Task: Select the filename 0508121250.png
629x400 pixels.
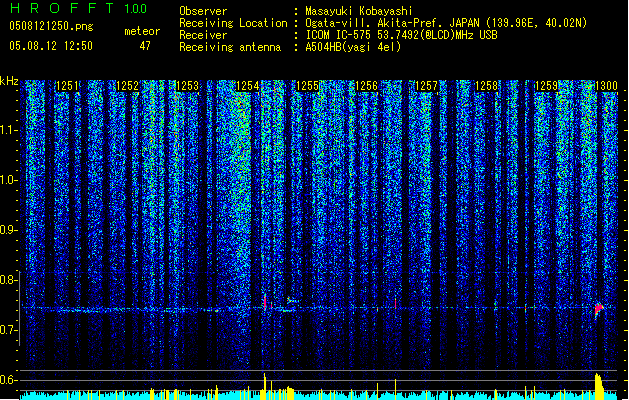Action: [51, 26]
